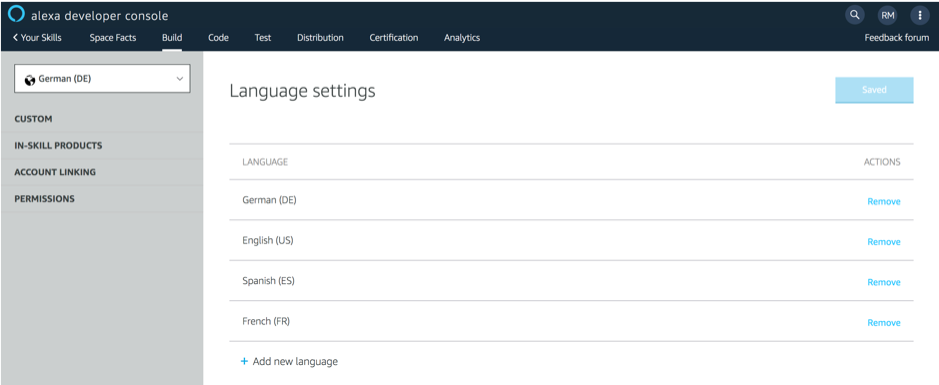Viewport: 939px width, 385px height.
Task: Select the CUSTOM sidebar section
Action: [x=34, y=119]
